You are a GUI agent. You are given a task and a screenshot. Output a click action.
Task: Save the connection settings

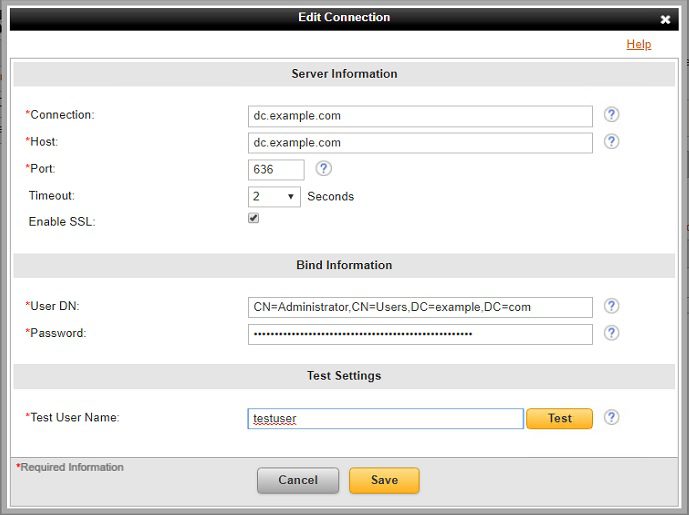(x=384, y=480)
